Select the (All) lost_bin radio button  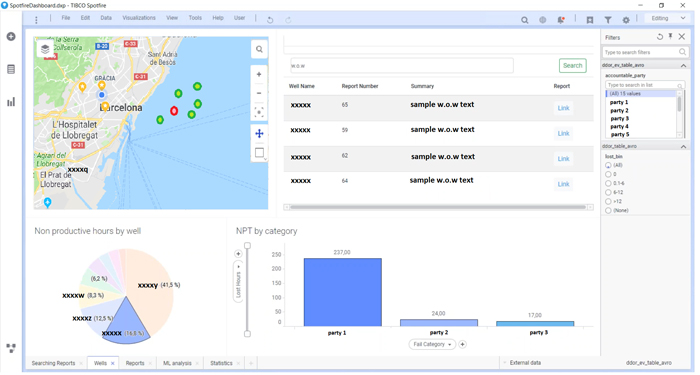(608, 165)
